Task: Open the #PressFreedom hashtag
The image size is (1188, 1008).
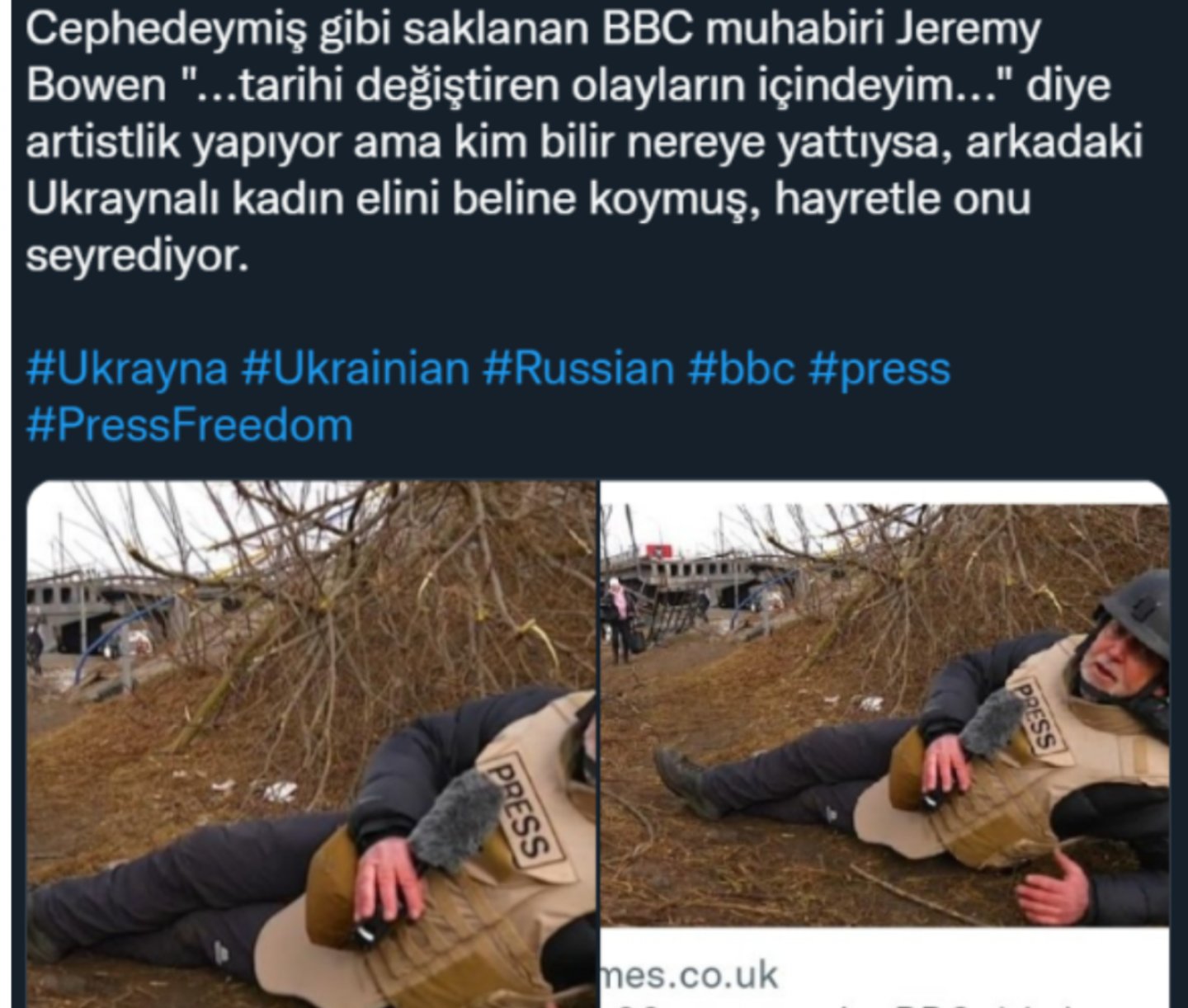Action: (190, 426)
